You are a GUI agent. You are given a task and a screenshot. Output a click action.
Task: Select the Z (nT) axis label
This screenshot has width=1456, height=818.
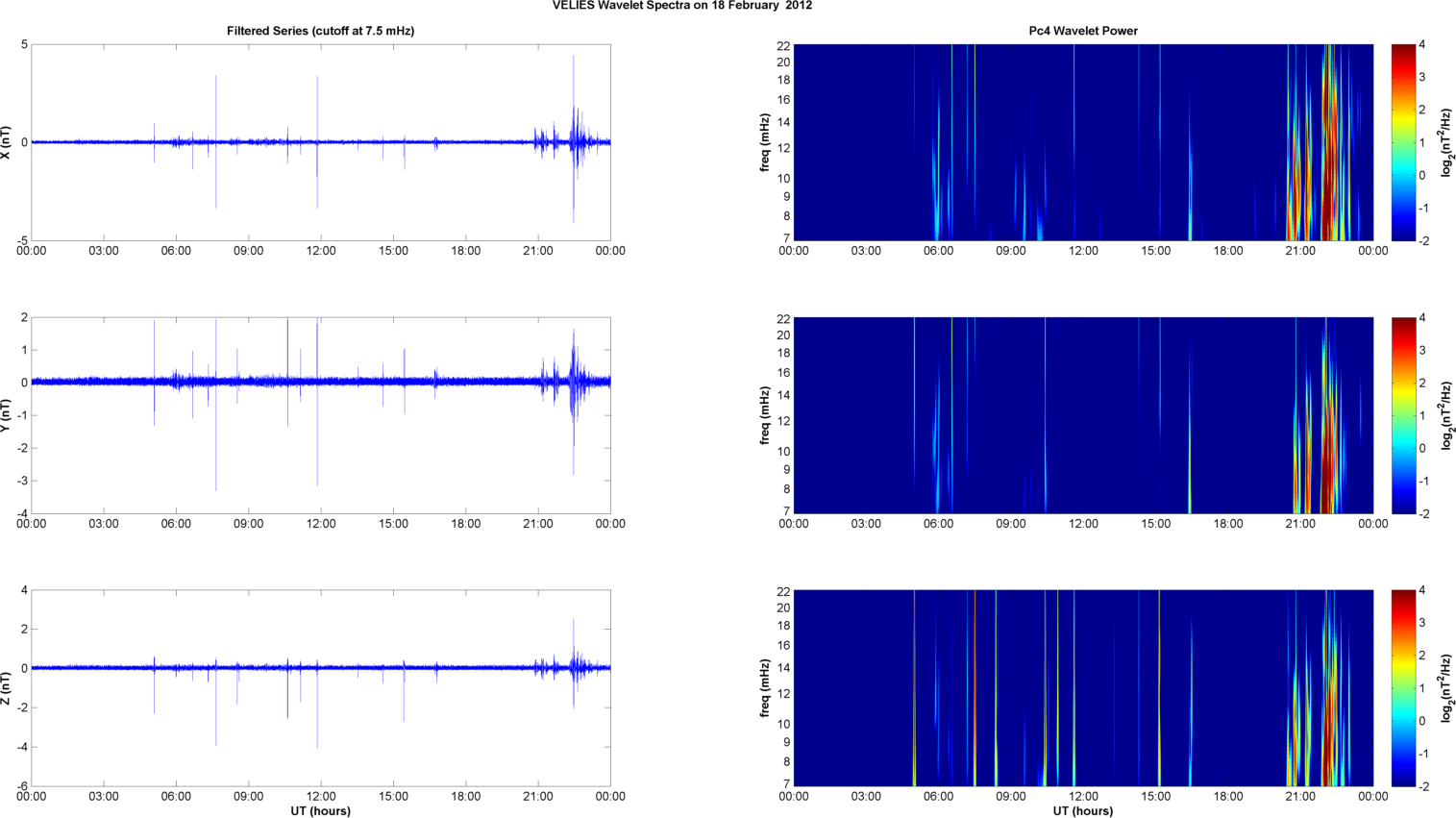7,688
